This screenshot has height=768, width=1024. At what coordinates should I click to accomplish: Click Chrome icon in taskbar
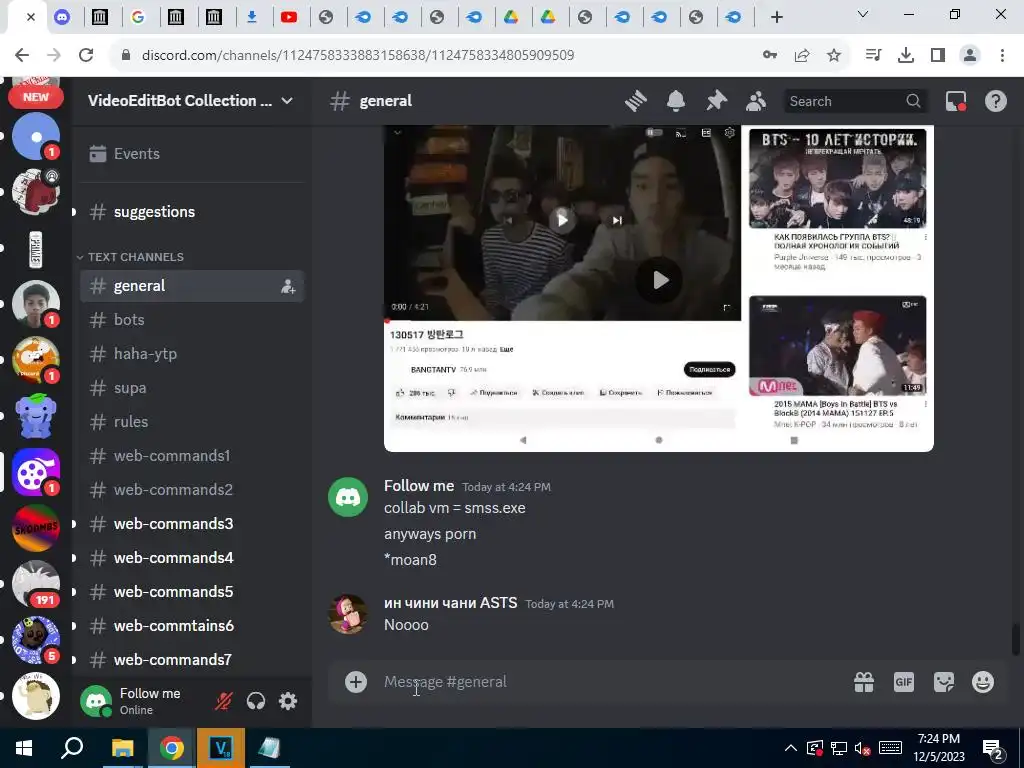(172, 748)
